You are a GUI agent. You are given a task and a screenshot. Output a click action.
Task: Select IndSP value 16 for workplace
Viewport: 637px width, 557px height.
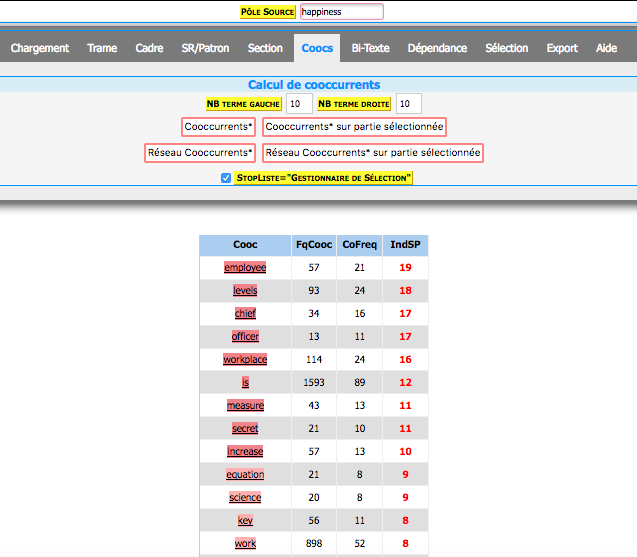[405, 359]
